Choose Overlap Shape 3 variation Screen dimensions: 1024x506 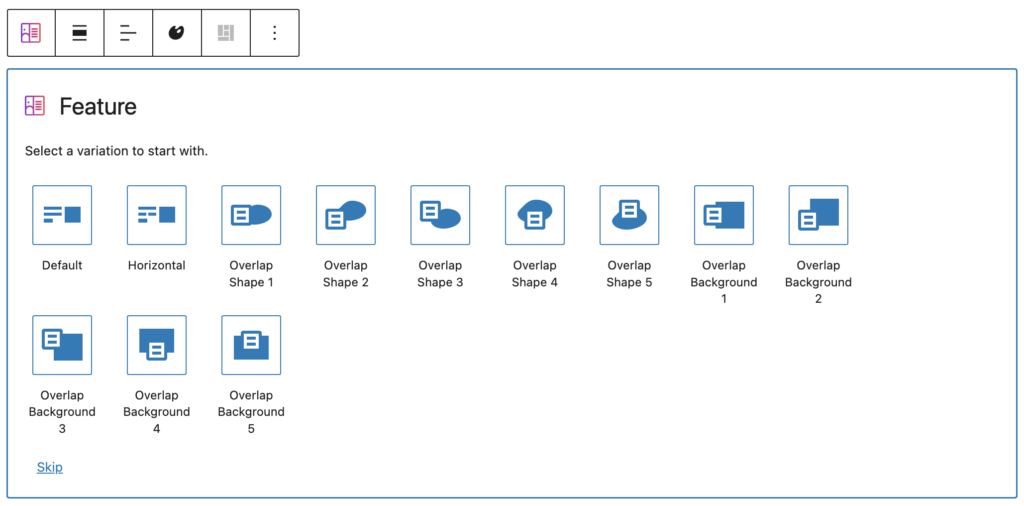click(440, 215)
